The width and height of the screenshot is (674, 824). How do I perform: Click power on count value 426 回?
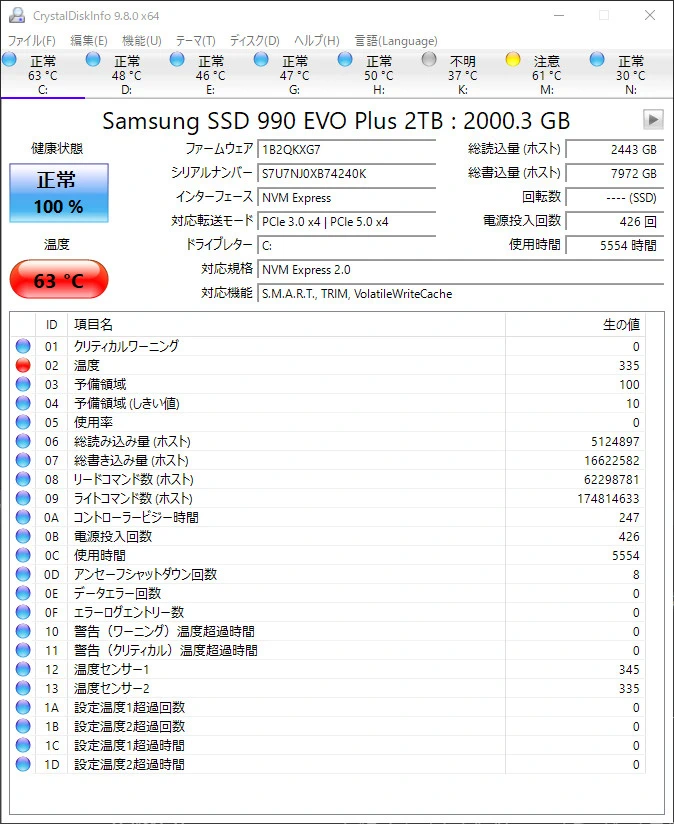coord(615,222)
